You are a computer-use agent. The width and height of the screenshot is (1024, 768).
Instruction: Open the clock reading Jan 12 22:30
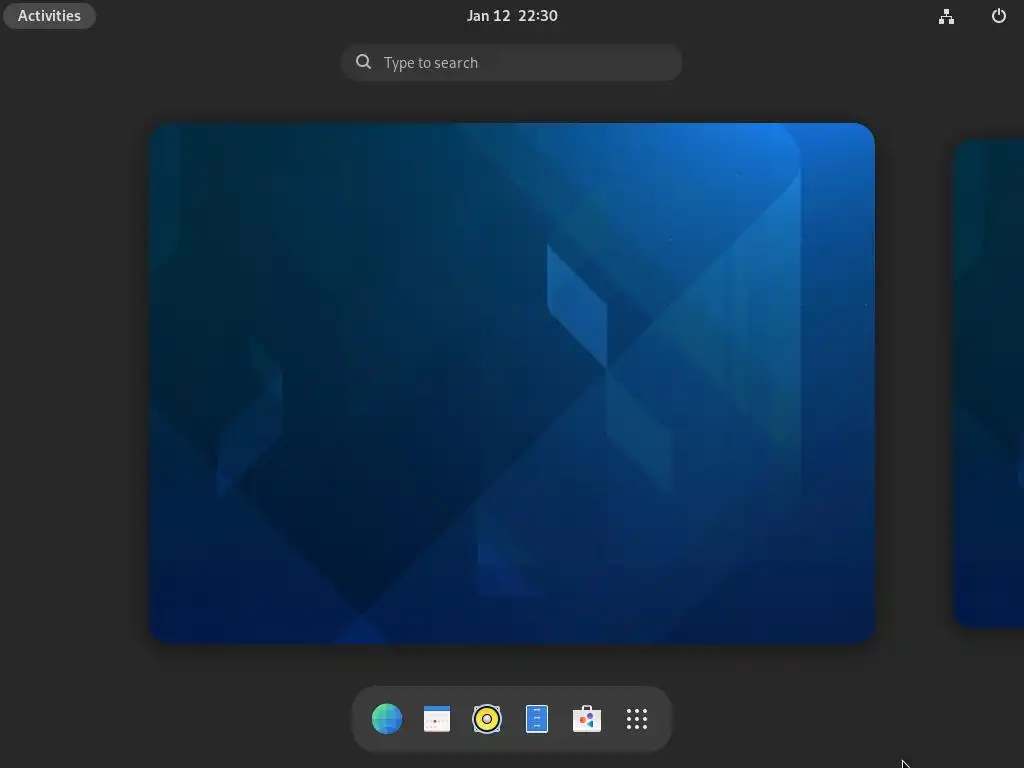[x=512, y=16]
